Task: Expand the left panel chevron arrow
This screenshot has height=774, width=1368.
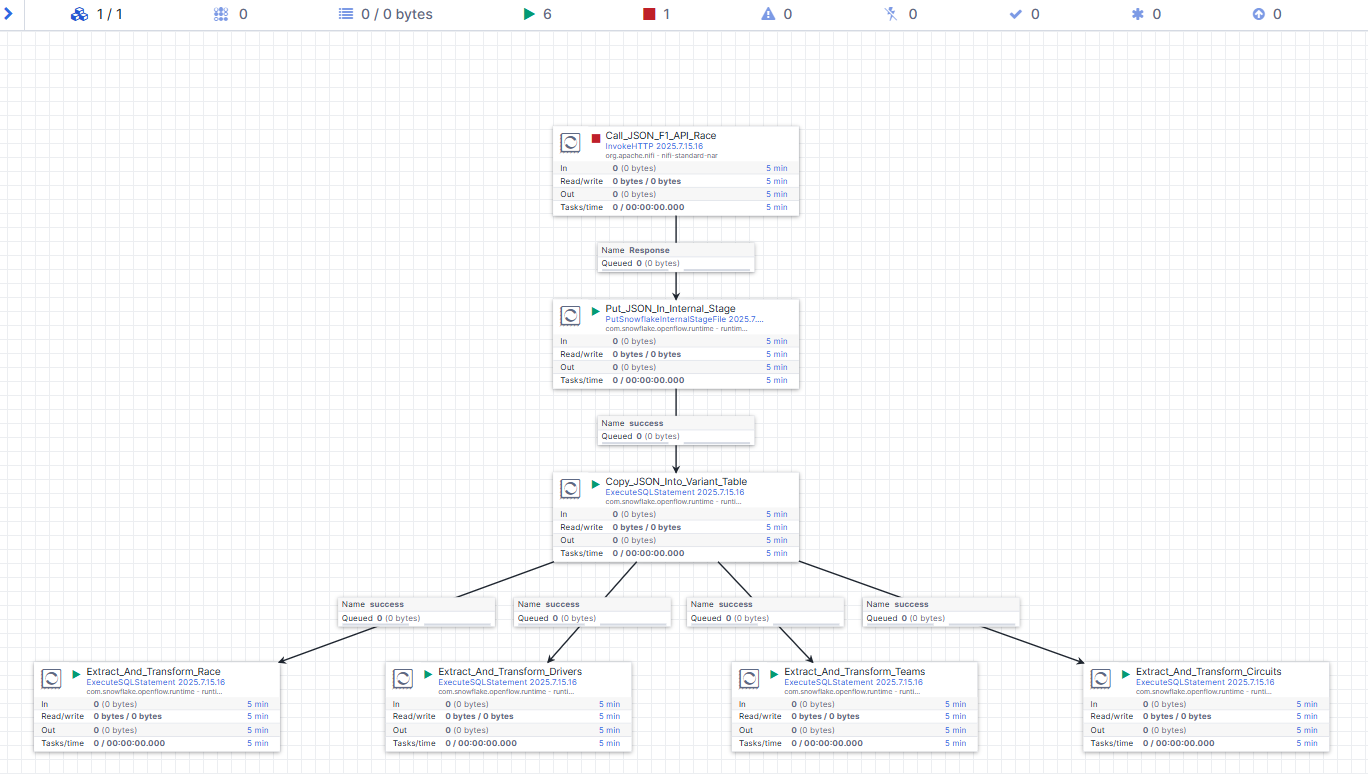Action: 8,14
